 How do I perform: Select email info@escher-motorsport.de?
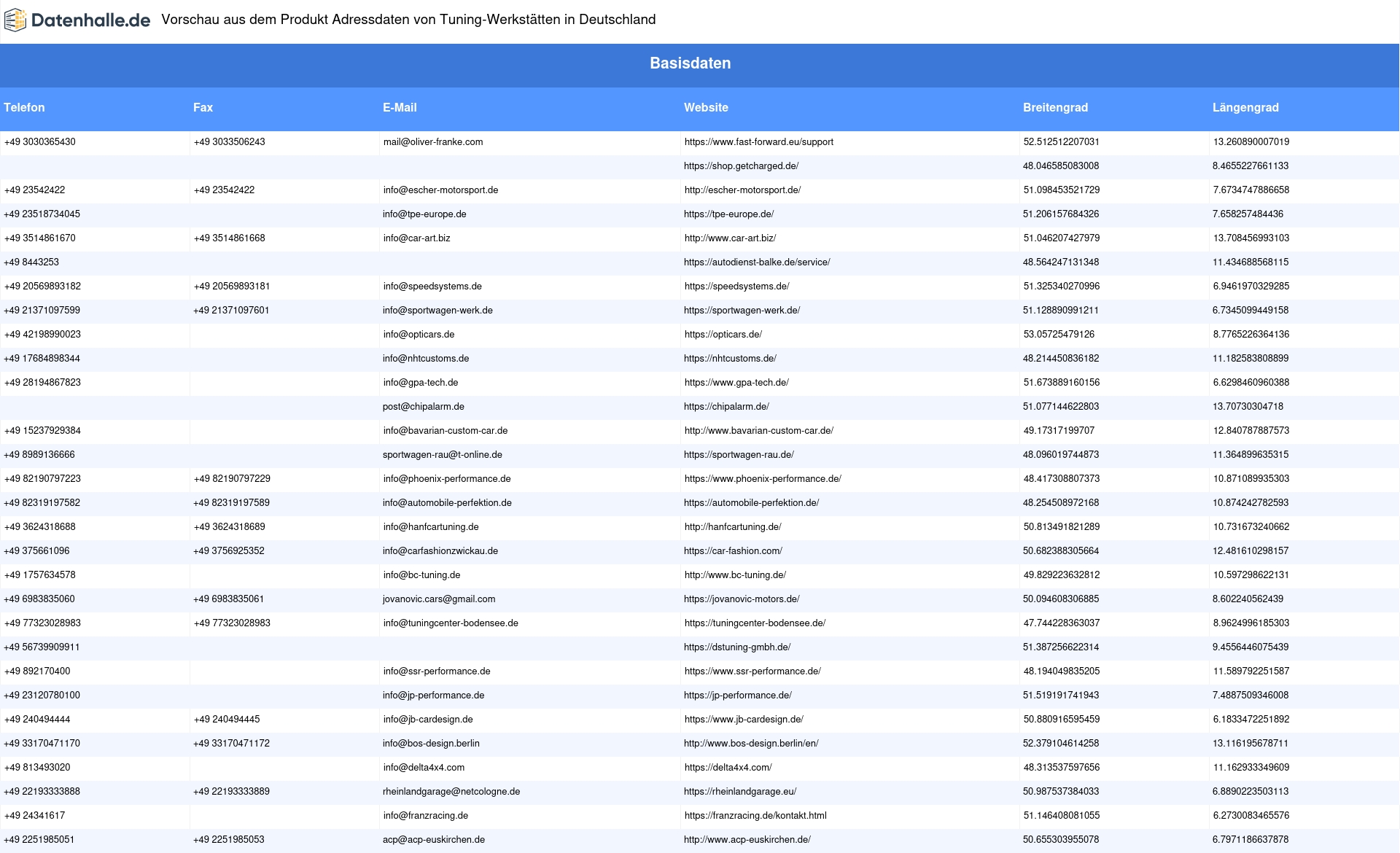[440, 190]
